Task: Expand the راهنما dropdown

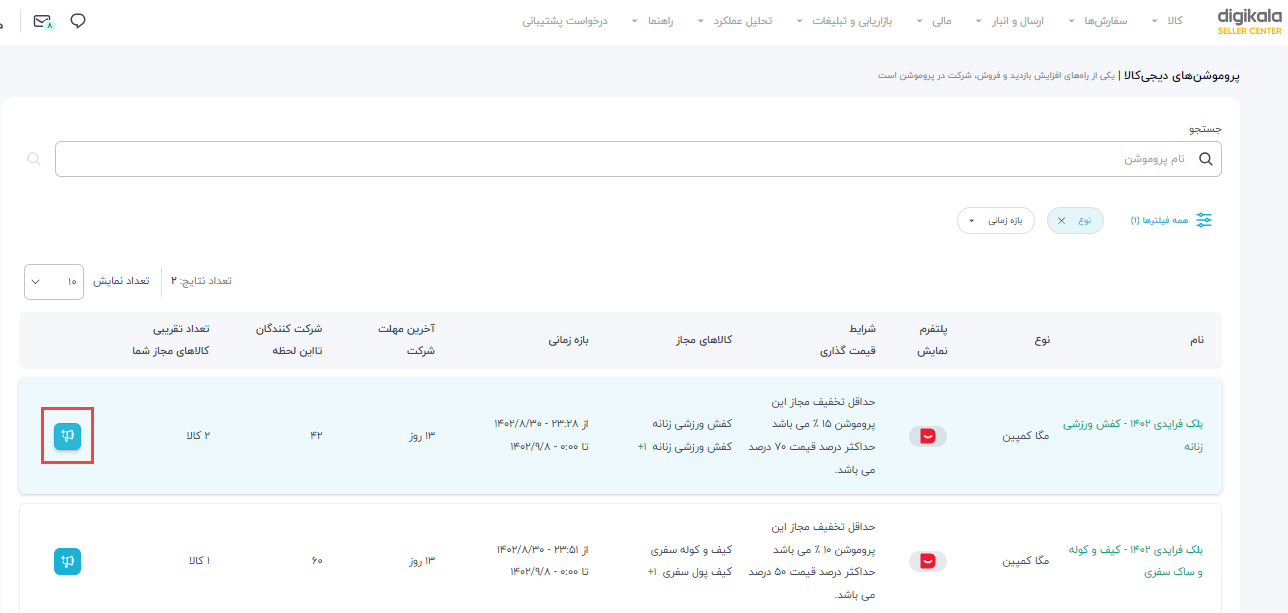Action: [654, 21]
